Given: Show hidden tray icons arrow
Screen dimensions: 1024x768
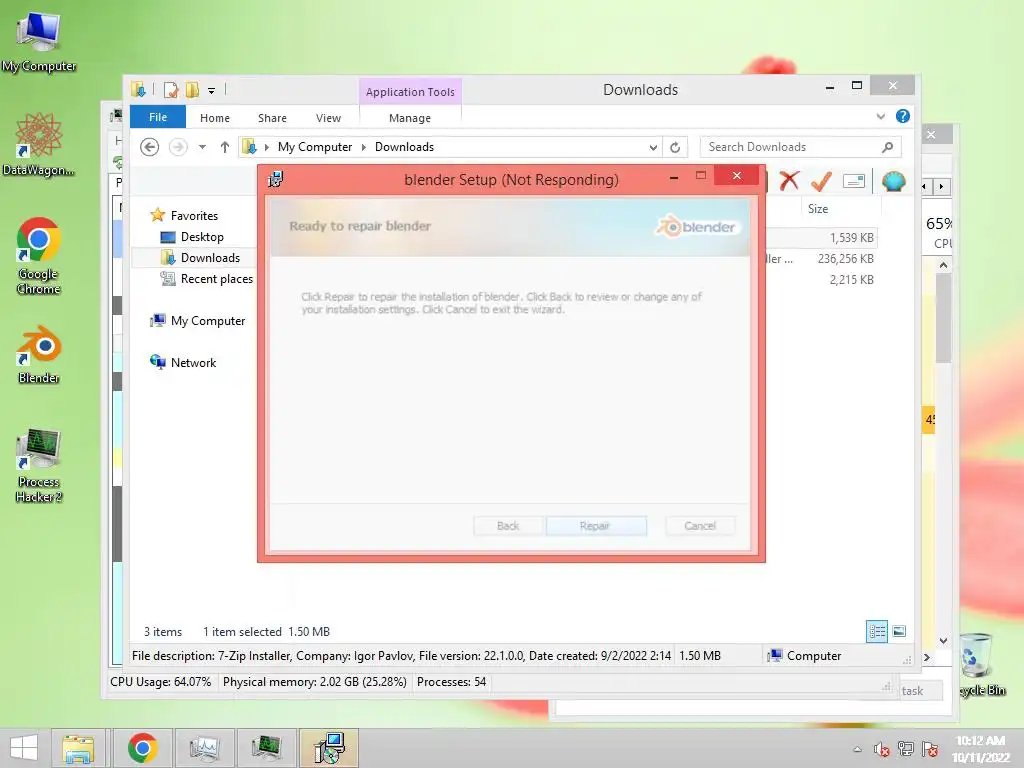Looking at the screenshot, I should point(857,749).
